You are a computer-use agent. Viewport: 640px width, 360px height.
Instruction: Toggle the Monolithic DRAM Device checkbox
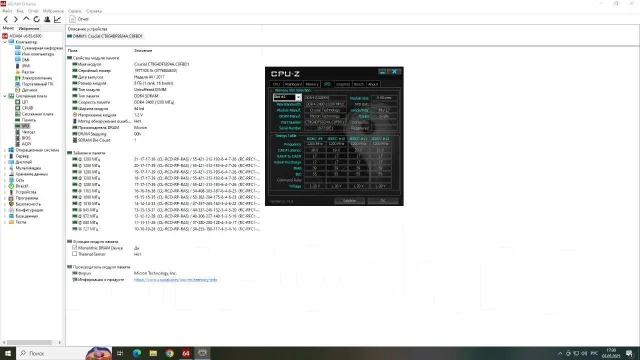pos(75,248)
